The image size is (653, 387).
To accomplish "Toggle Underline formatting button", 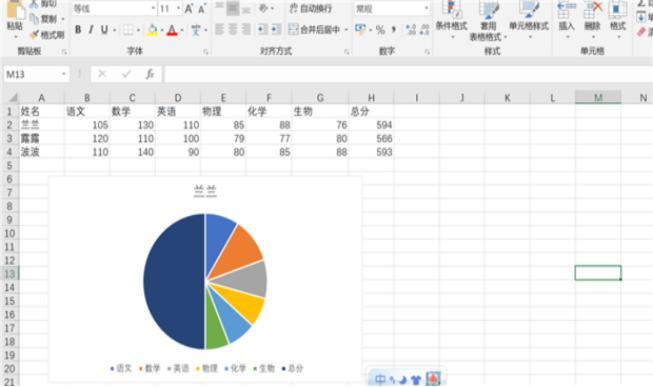I will [104, 30].
